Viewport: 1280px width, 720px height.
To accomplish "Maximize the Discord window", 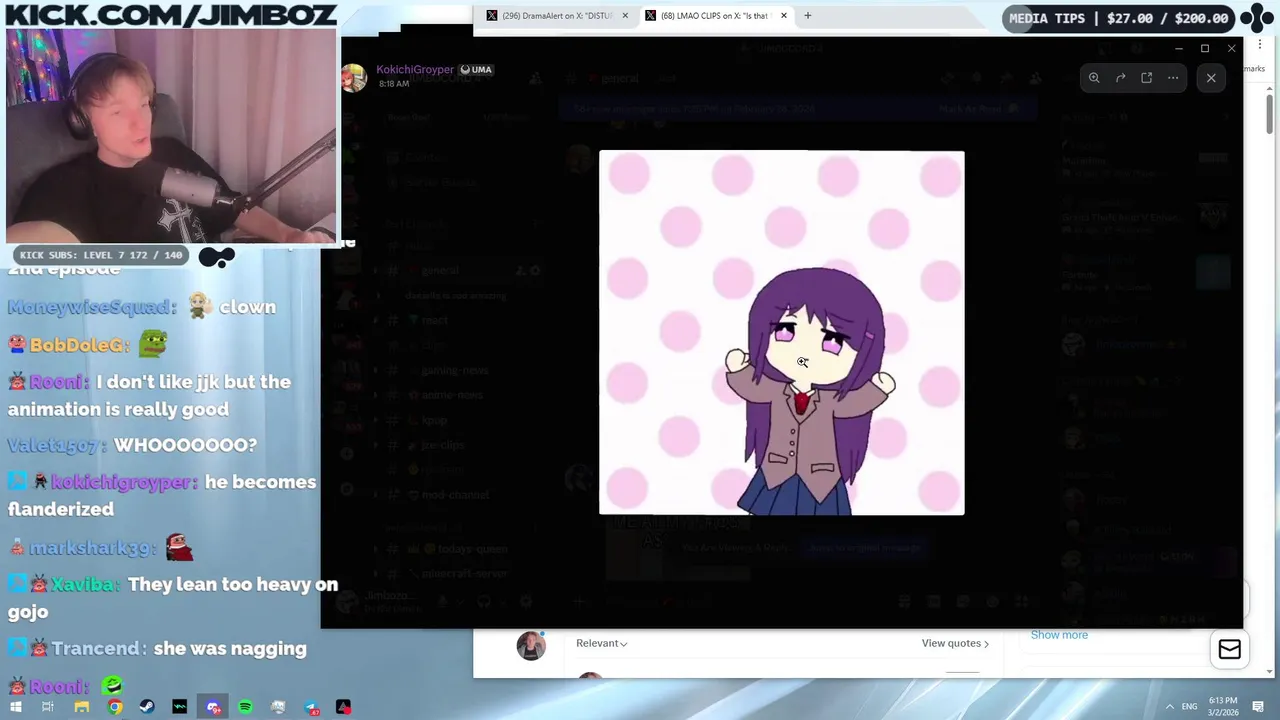I will 1205,48.
